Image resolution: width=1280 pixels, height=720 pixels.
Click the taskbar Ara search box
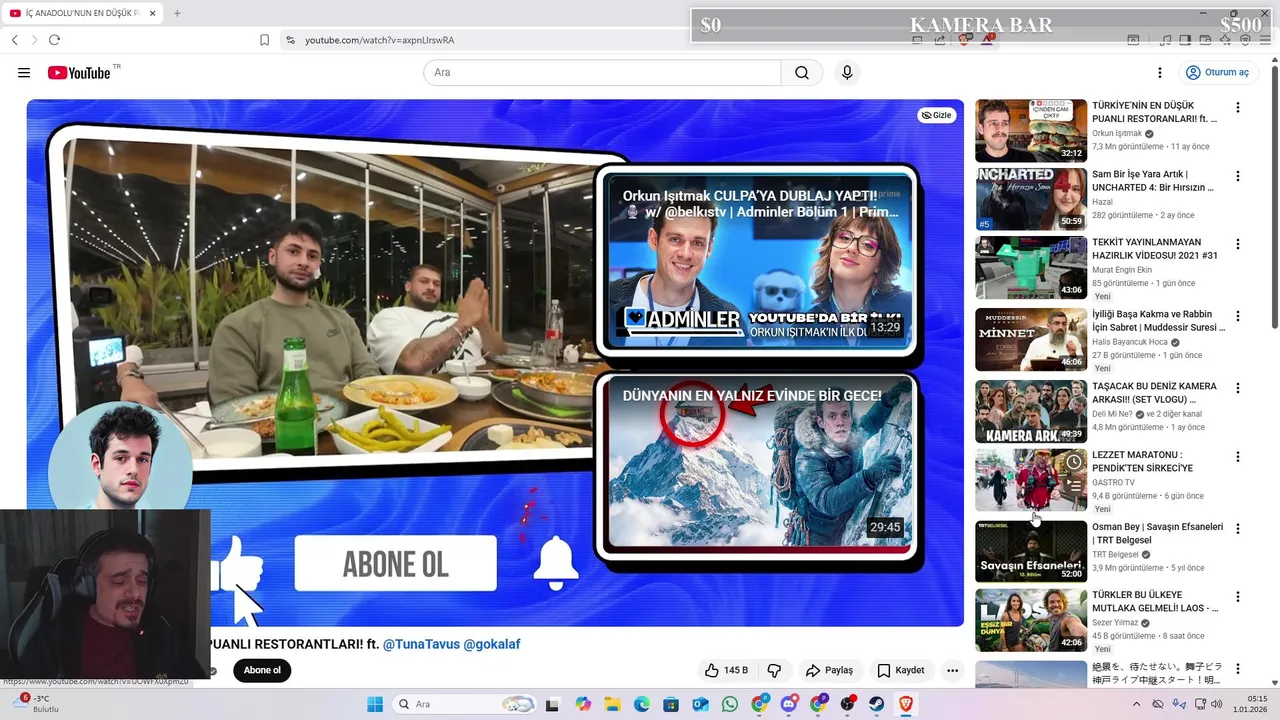464,704
